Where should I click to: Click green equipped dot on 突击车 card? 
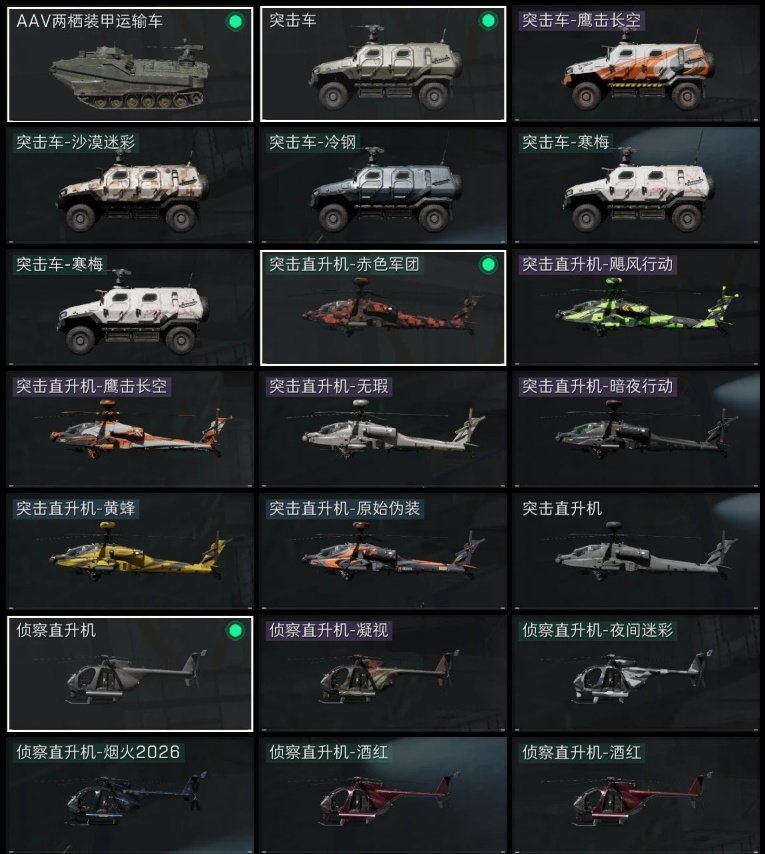click(488, 21)
